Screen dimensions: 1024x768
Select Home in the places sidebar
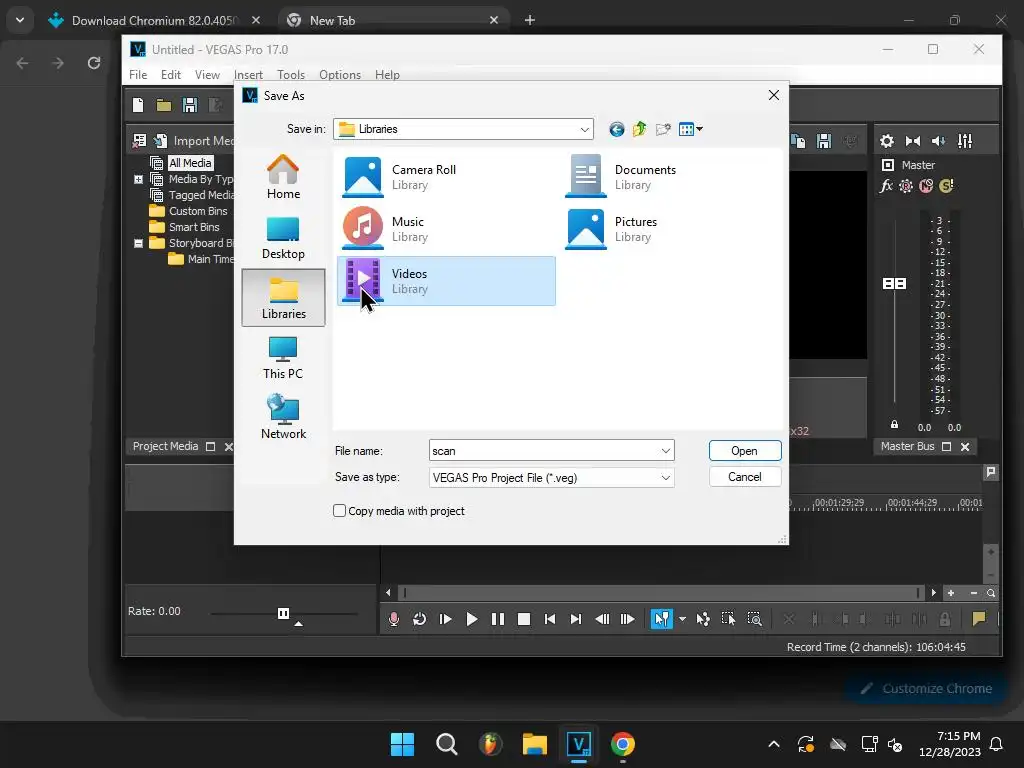coord(283,177)
